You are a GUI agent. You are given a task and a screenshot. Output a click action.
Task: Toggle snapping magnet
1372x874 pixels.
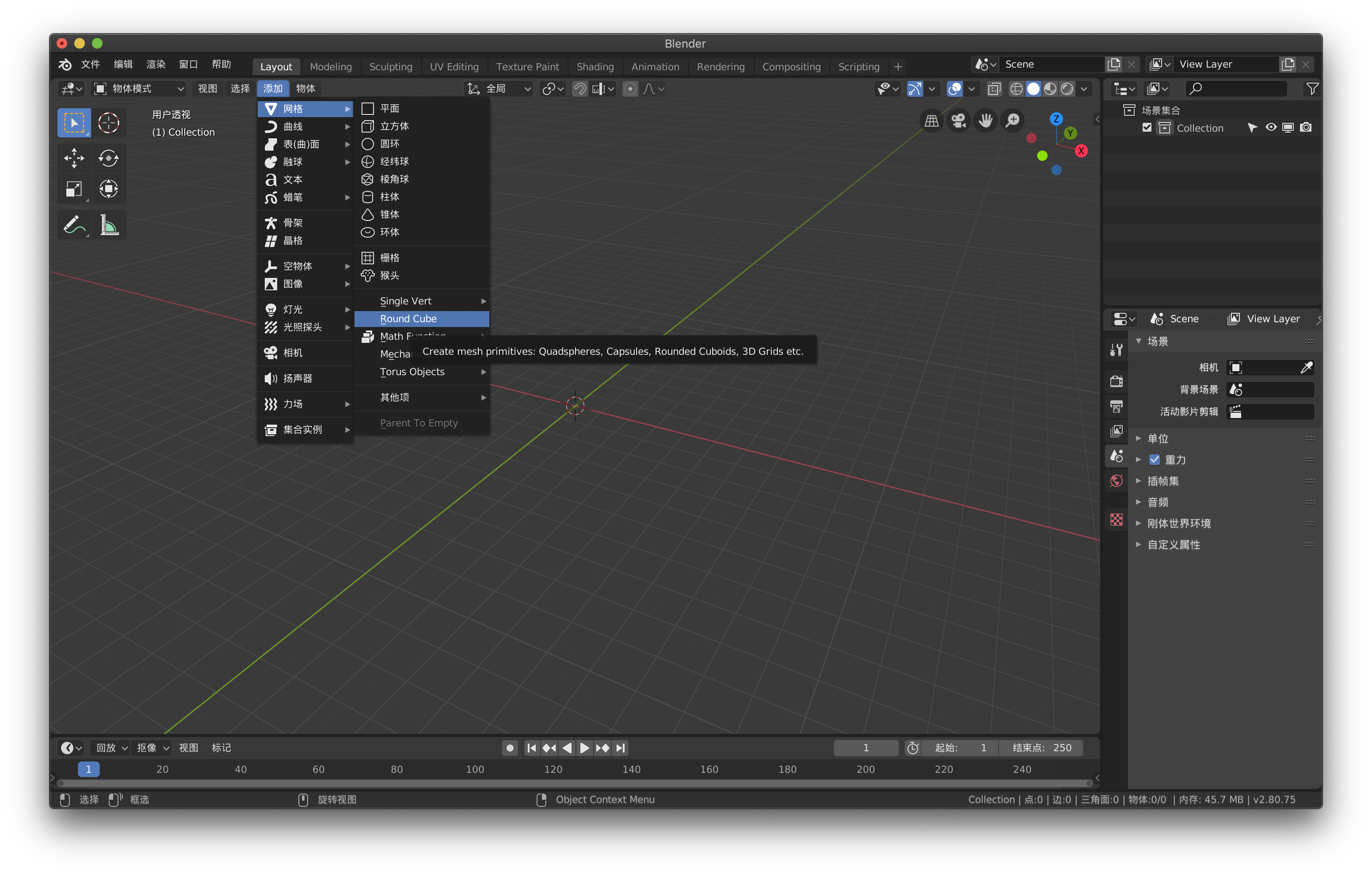[x=579, y=89]
